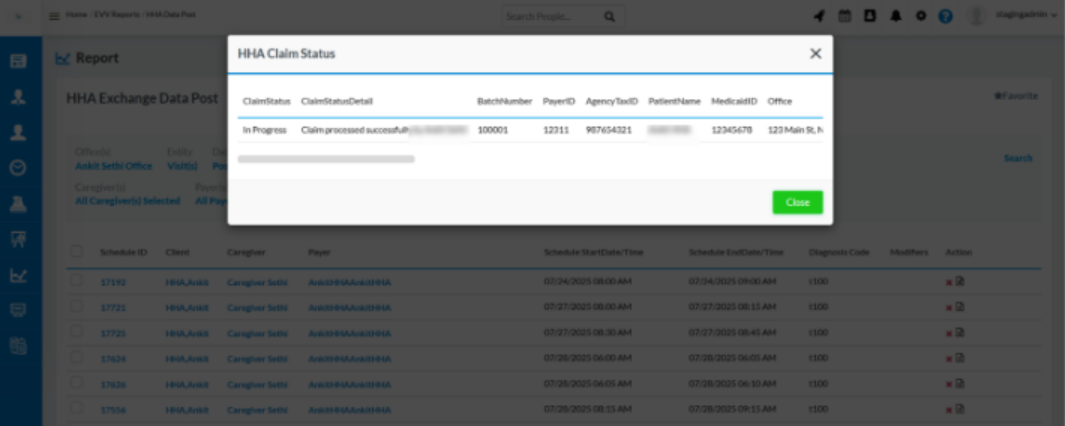Dismiss HHA Claim Status dialog with X

(815, 54)
